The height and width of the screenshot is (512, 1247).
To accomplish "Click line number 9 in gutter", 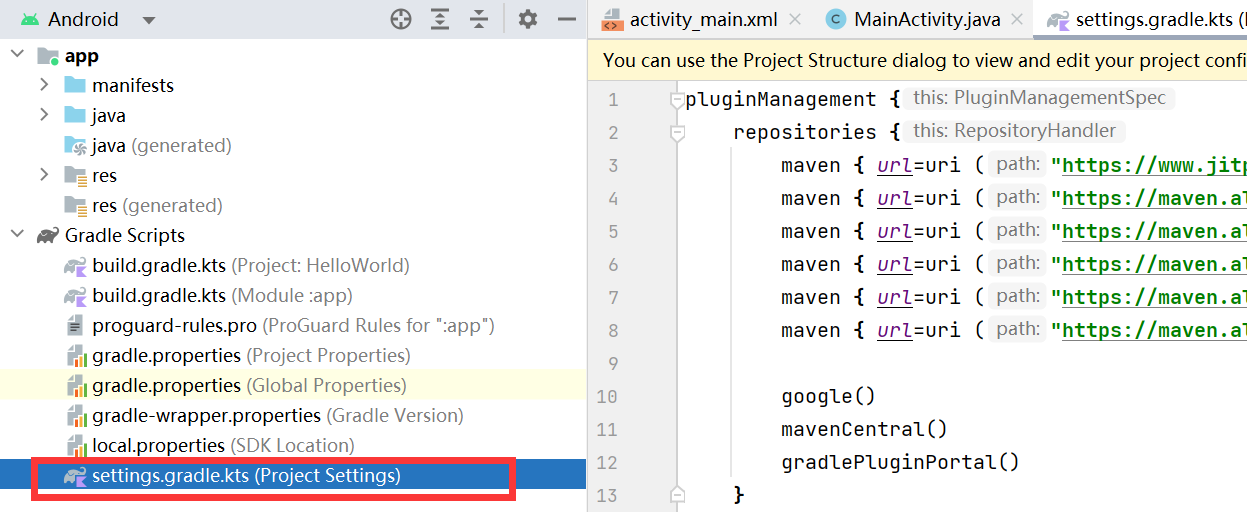I will click(x=614, y=363).
